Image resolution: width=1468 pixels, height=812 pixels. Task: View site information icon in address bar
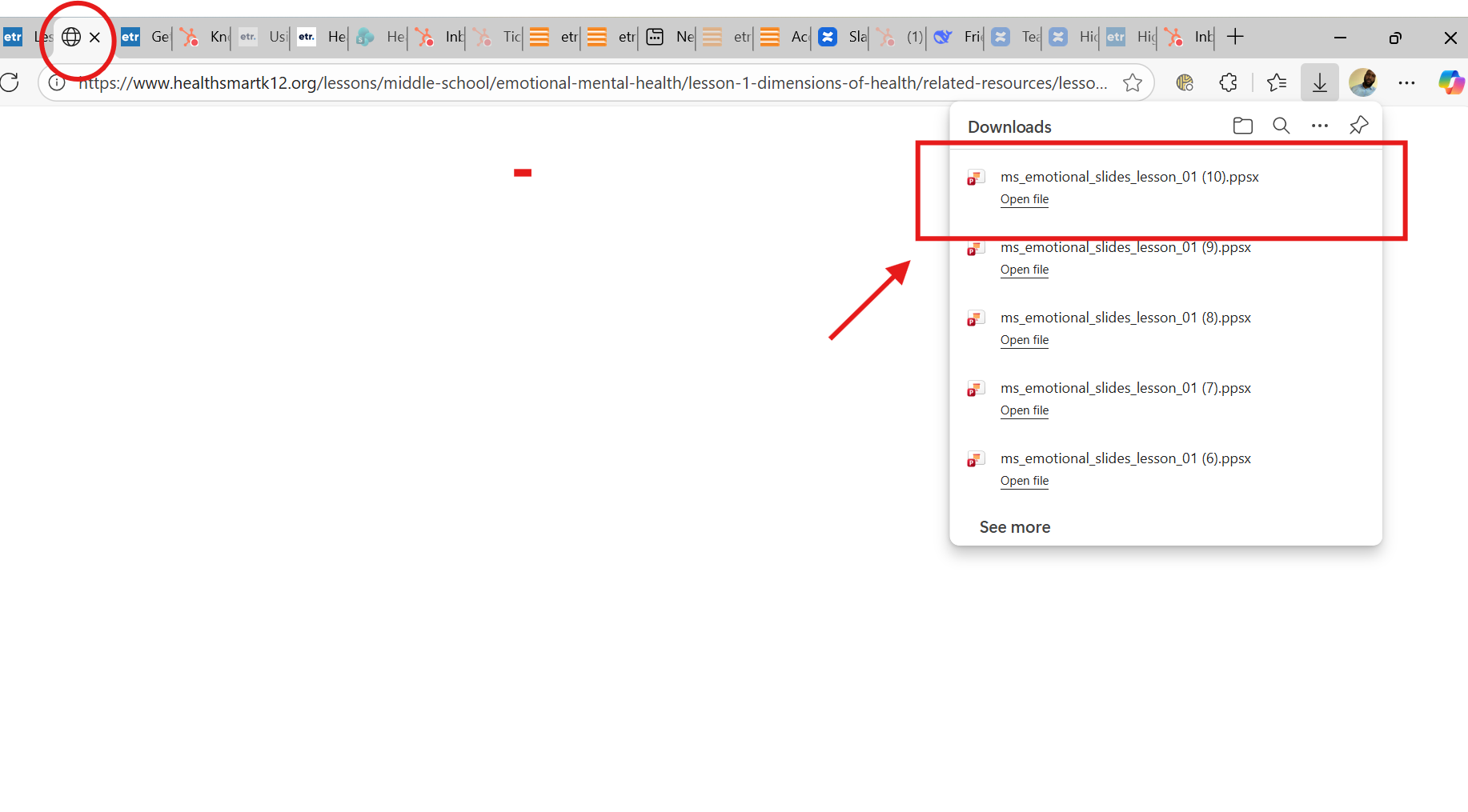click(57, 82)
